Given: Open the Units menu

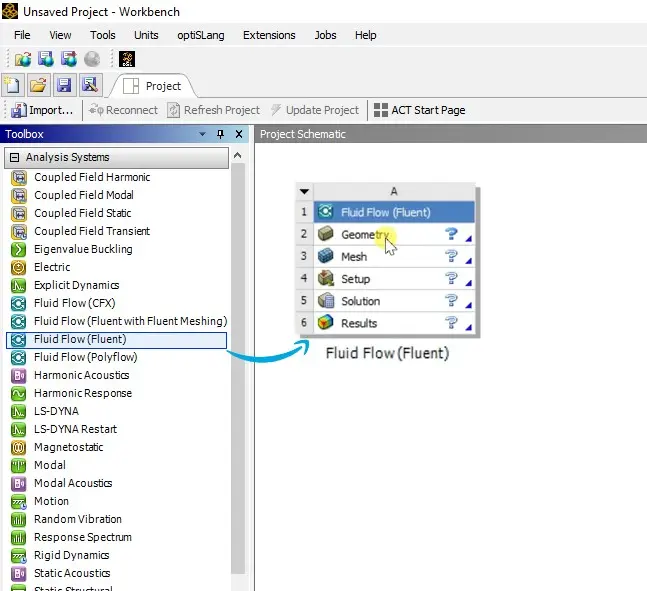Looking at the screenshot, I should (146, 35).
